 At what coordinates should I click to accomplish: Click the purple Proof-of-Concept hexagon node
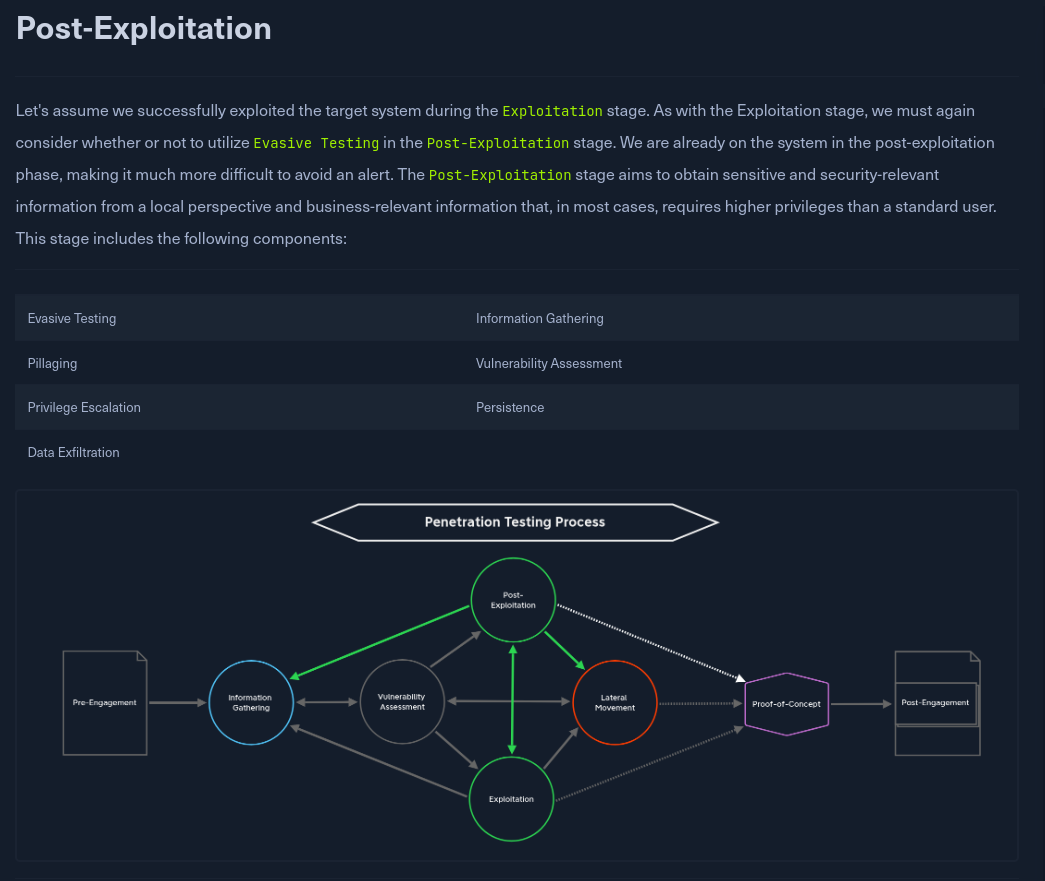click(786, 704)
